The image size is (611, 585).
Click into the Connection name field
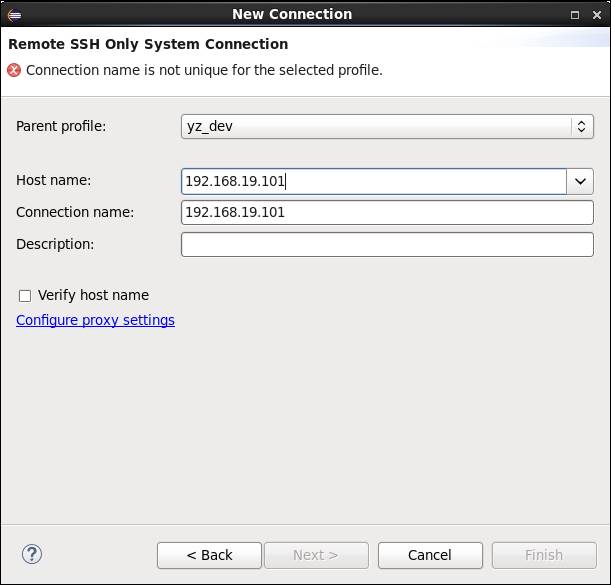(x=387, y=212)
